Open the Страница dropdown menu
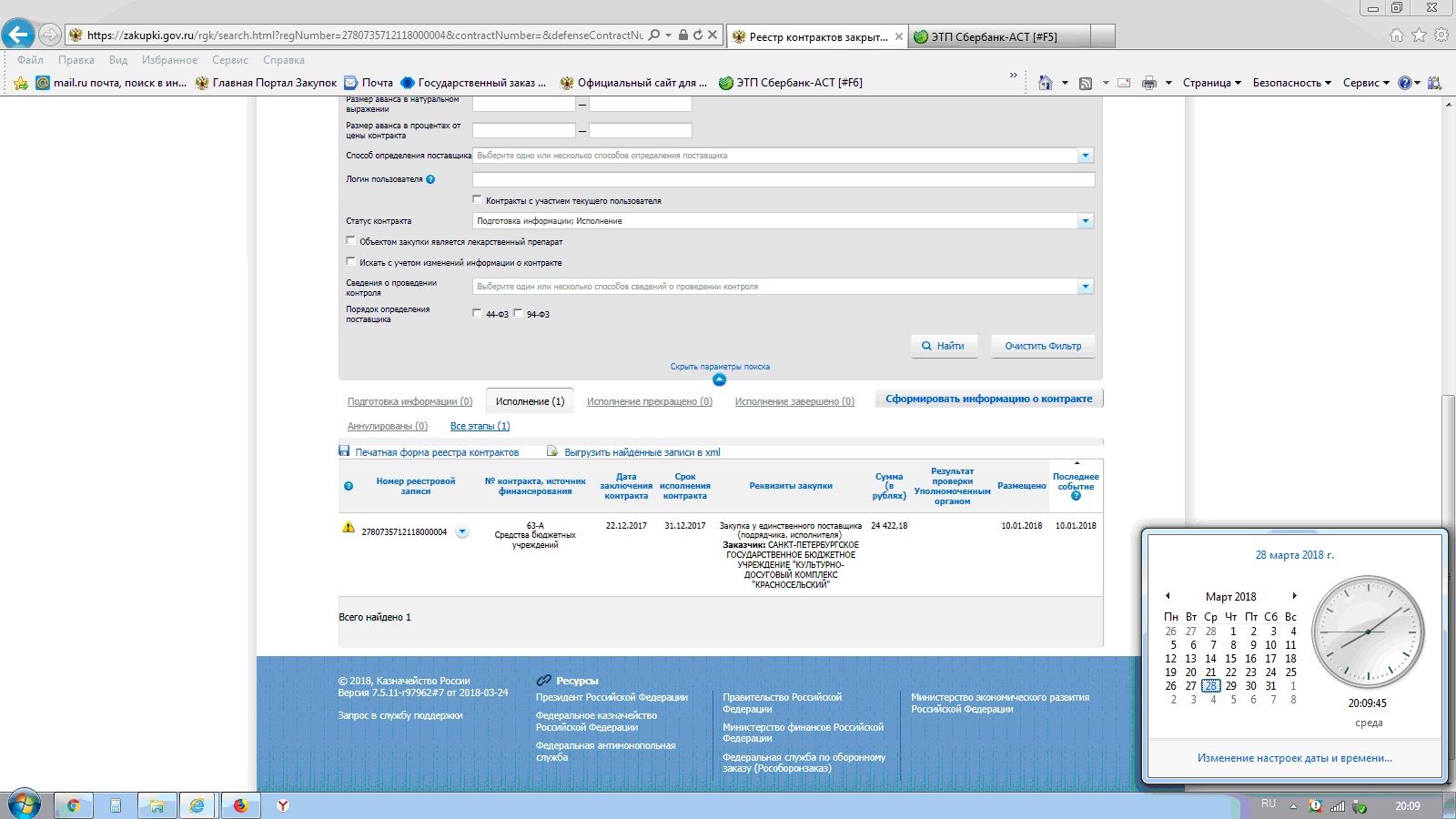Viewport: 1456px width, 819px height. pyautogui.click(x=1211, y=83)
